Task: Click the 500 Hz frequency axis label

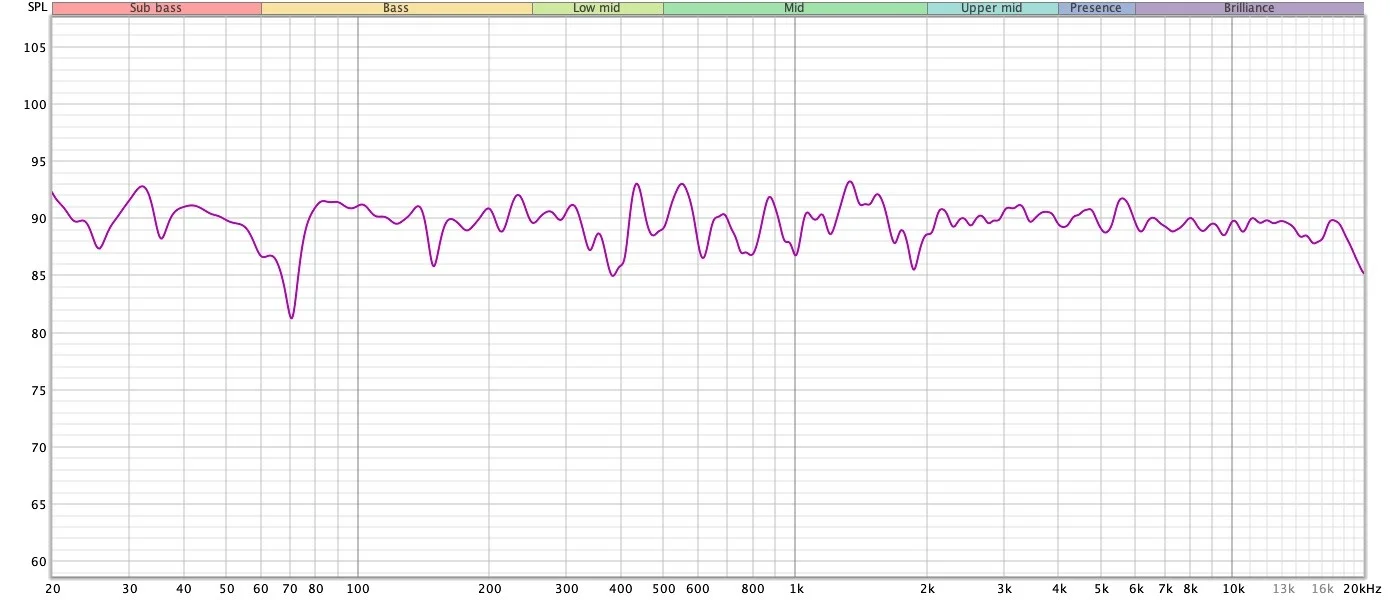Action: pos(663,588)
